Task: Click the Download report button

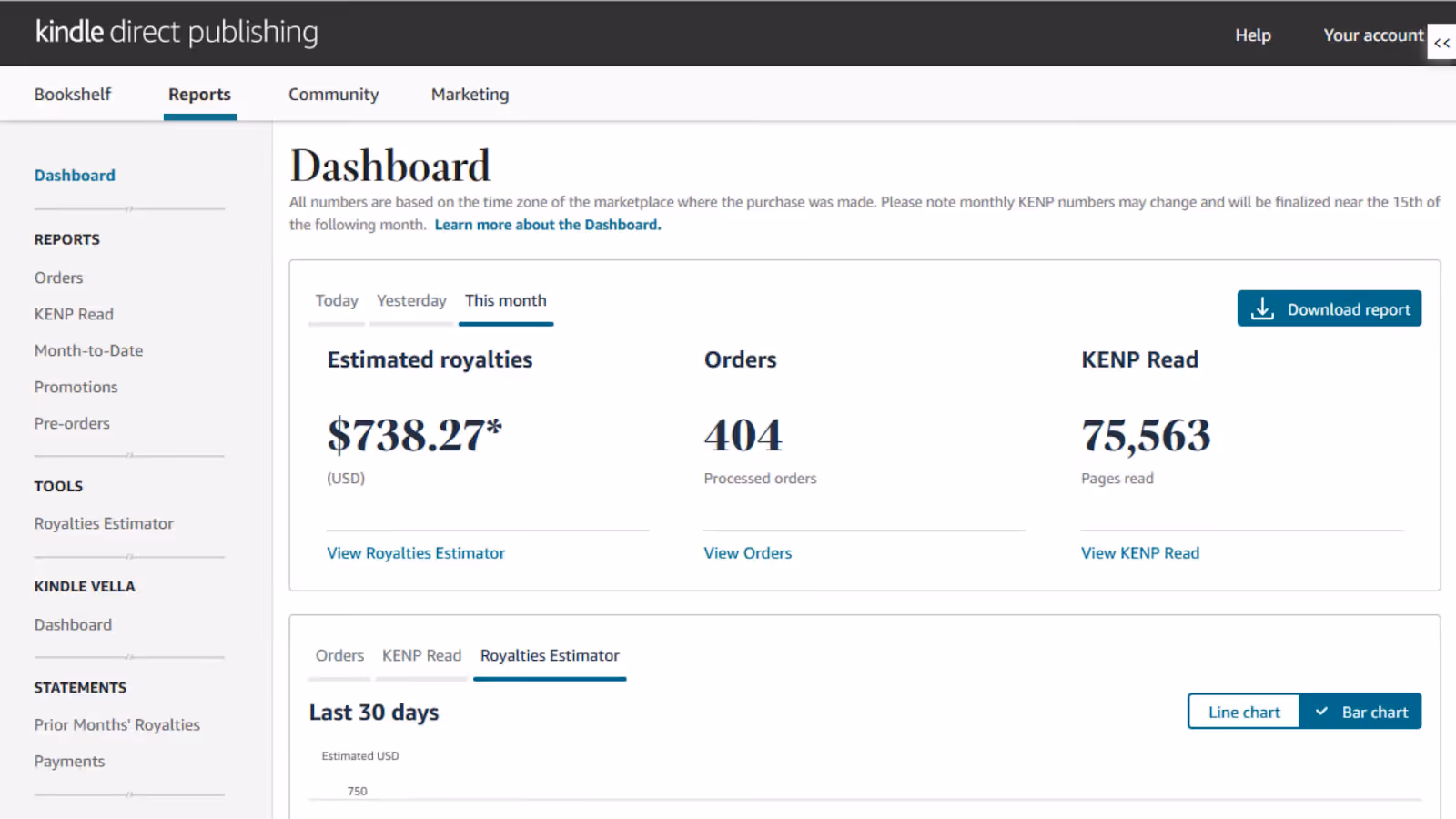Action: pos(1329,308)
